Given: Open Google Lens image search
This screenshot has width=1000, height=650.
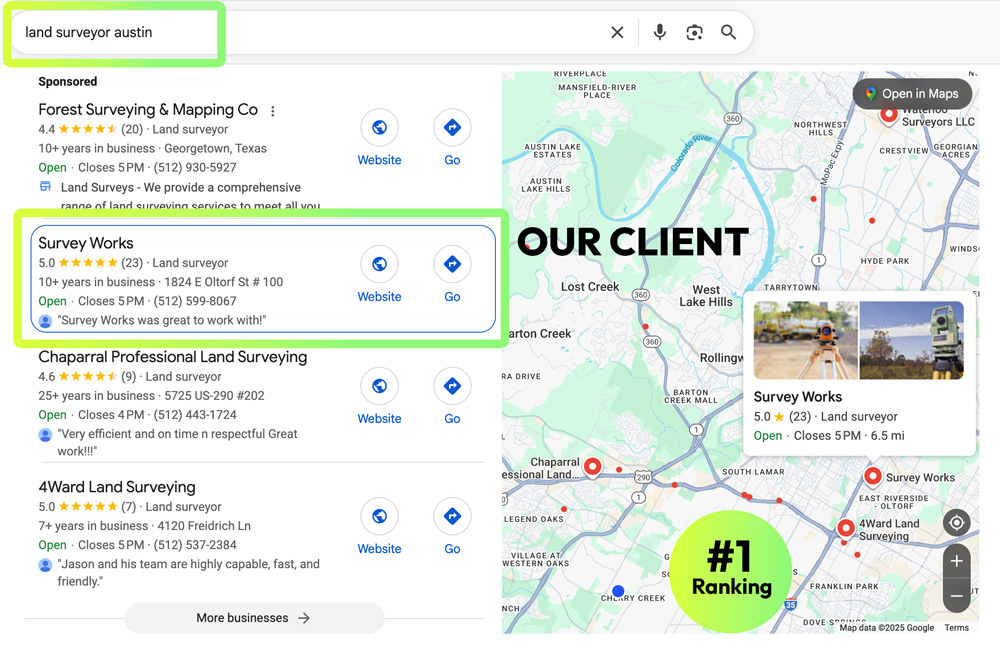Looking at the screenshot, I should tap(695, 31).
